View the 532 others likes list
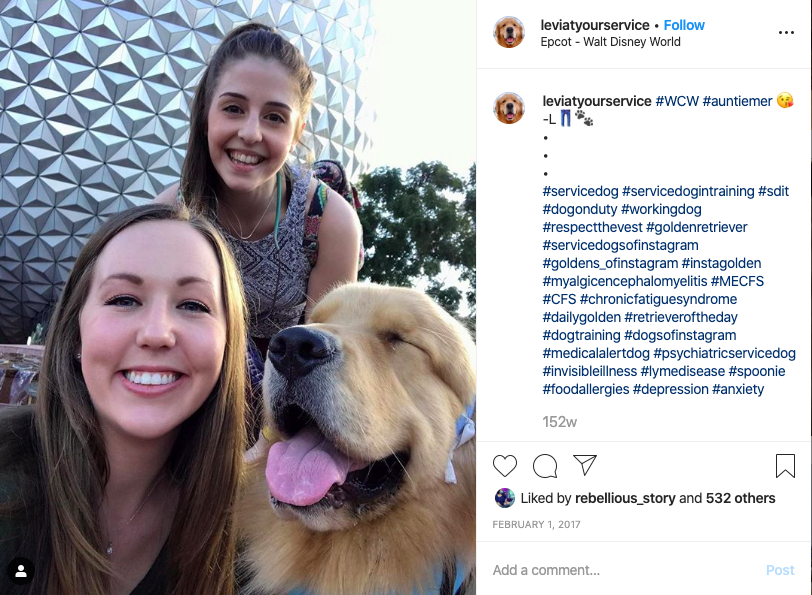The height and width of the screenshot is (595, 812). 741,498
